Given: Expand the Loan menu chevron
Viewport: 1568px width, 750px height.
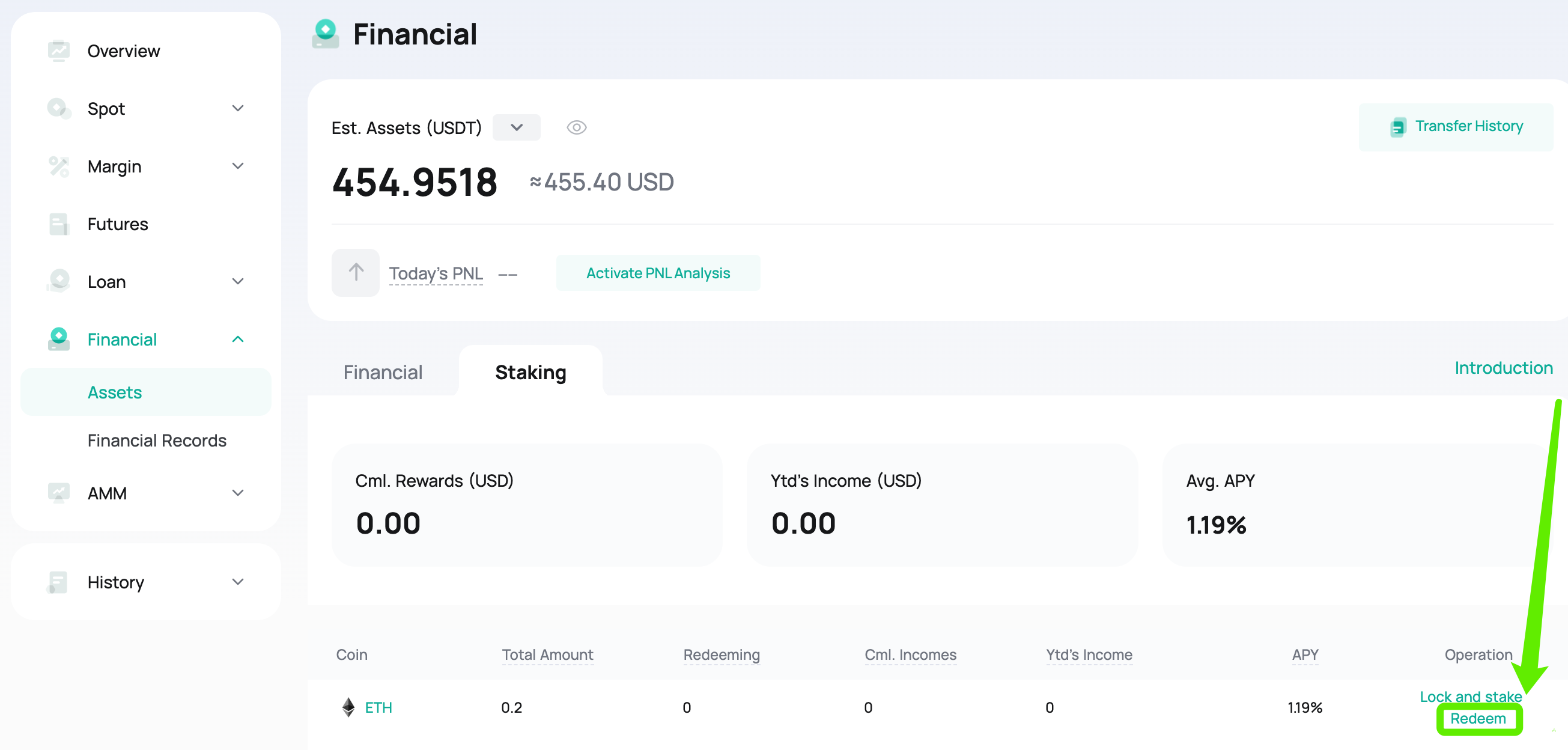Looking at the screenshot, I should click(238, 281).
